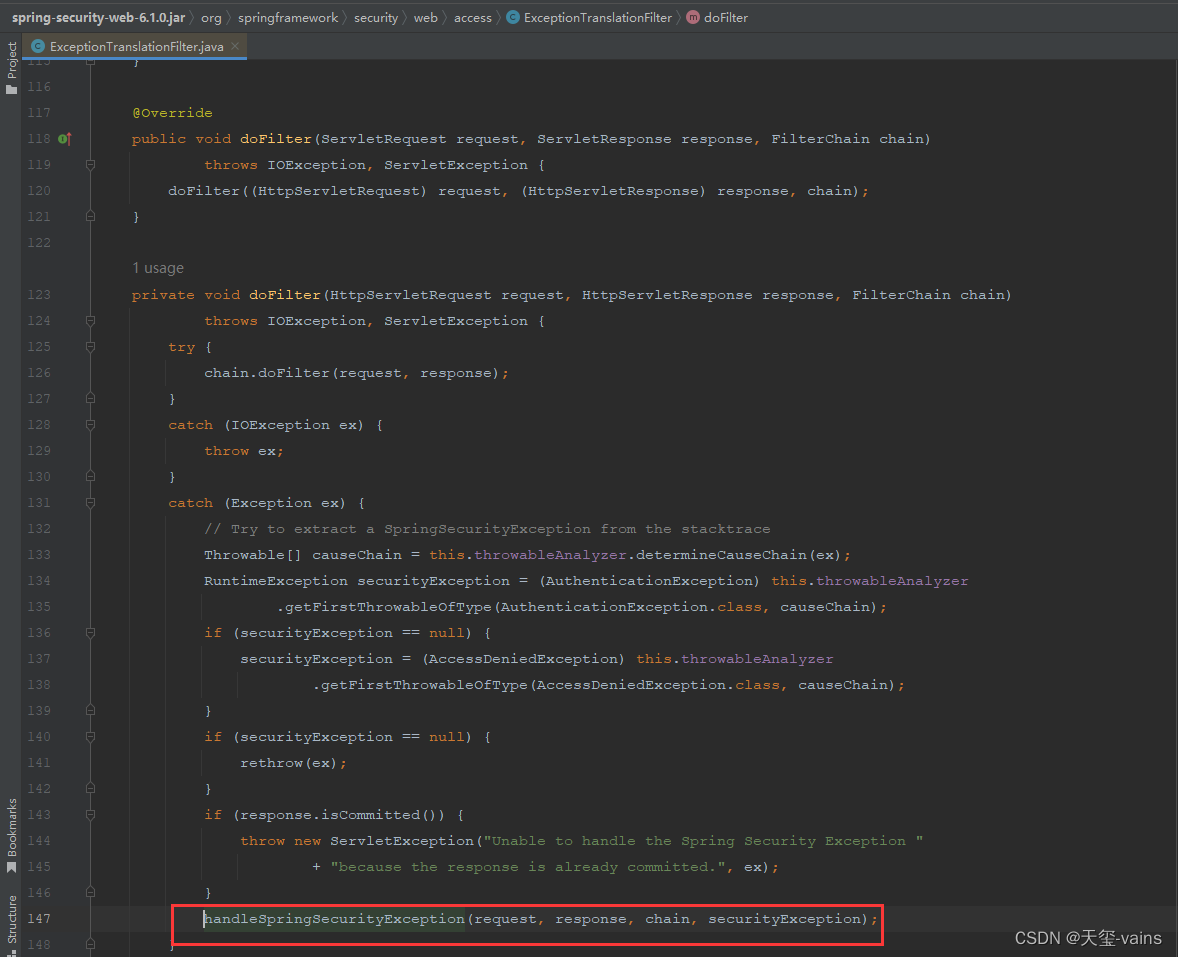The image size is (1178, 957).
Task: Click the springframework breadcrumb segment
Action: [288, 17]
